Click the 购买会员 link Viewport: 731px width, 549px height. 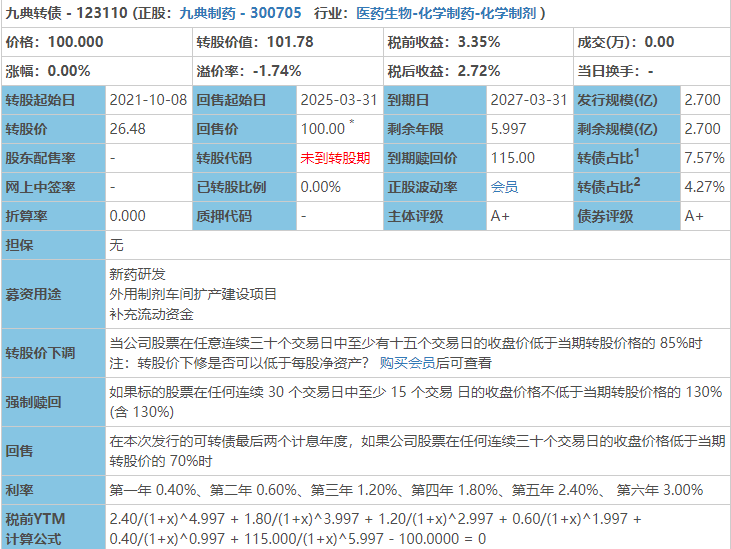(407, 363)
